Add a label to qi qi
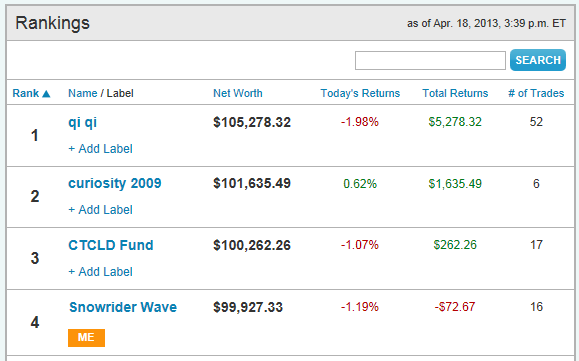 (100, 149)
